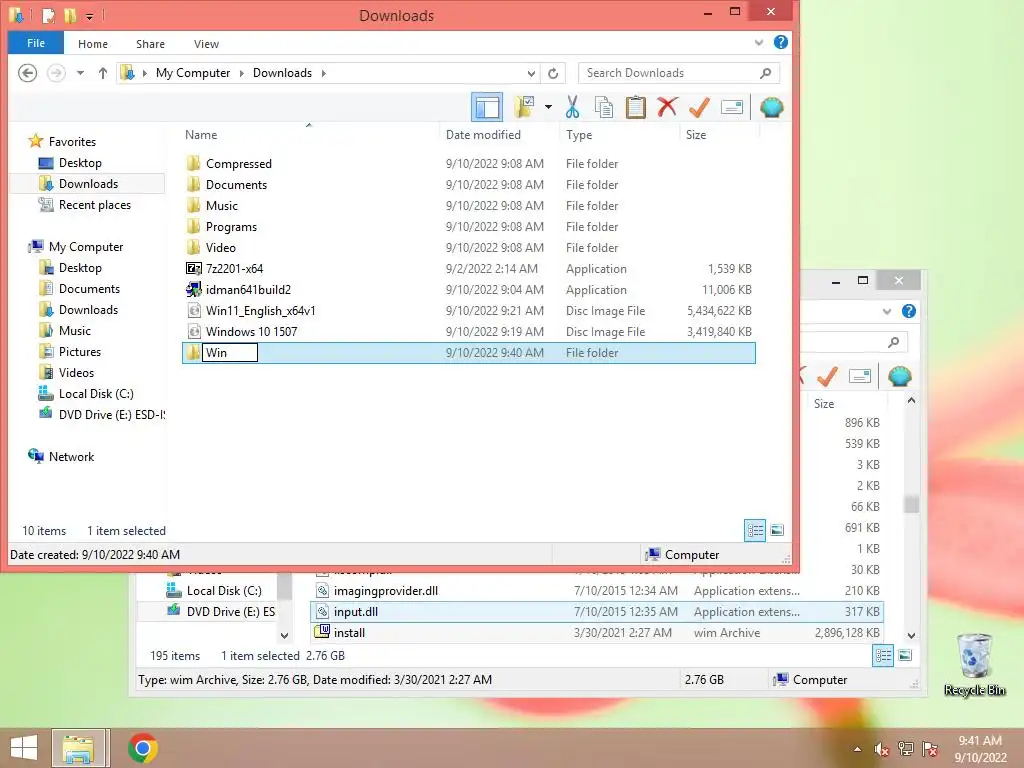
Task: Expand the ribbon using the chevron
Action: tap(758, 42)
